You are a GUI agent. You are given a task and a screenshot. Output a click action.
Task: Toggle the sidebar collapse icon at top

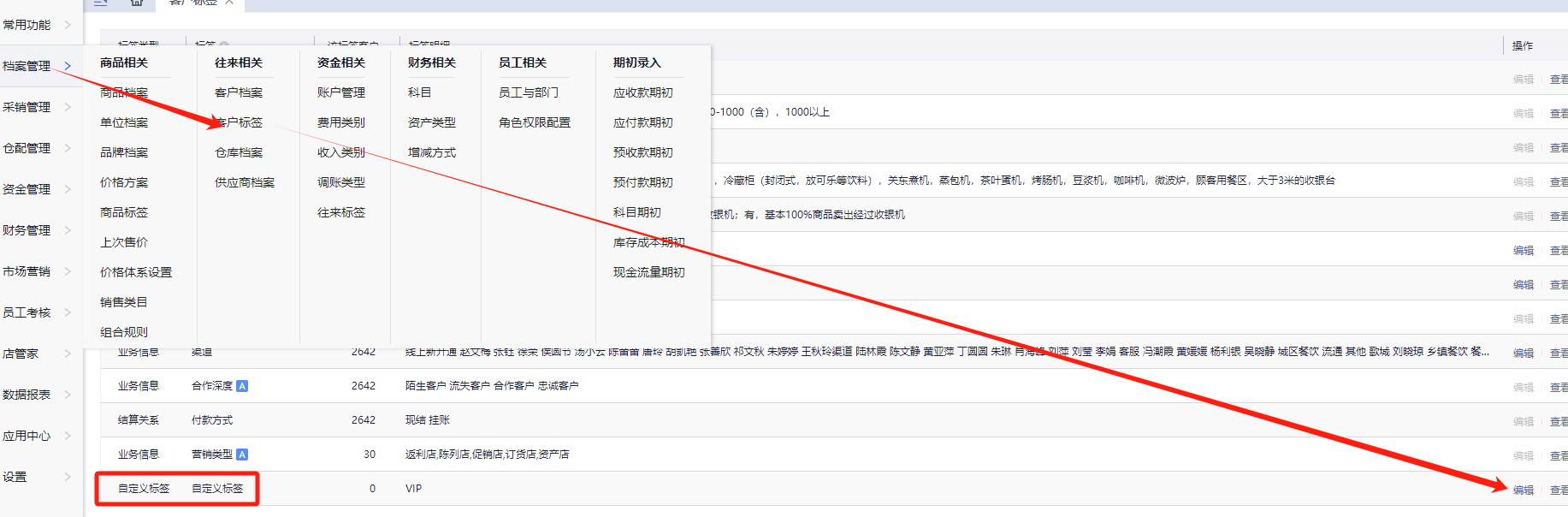101,3
